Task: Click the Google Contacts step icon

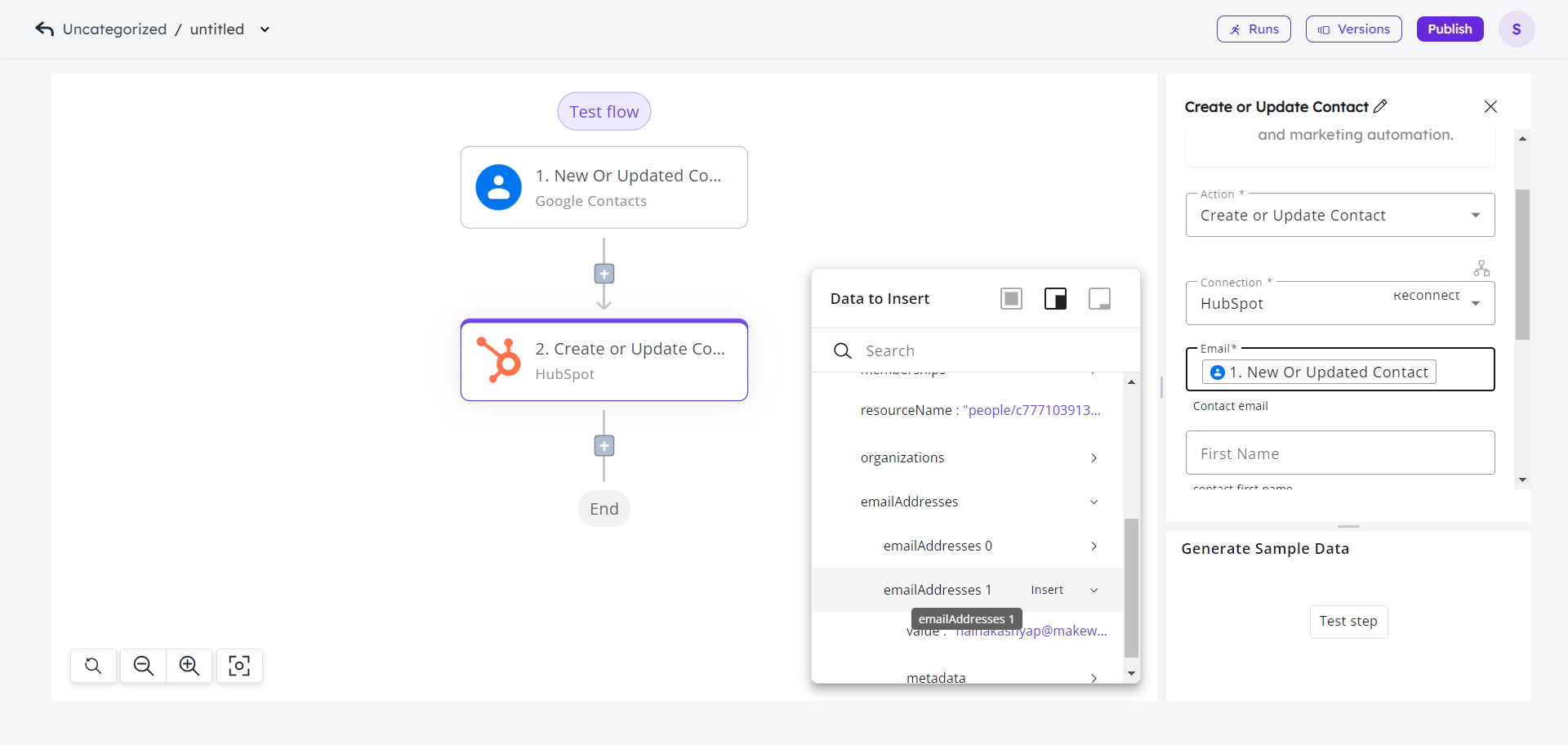Action: tap(499, 187)
